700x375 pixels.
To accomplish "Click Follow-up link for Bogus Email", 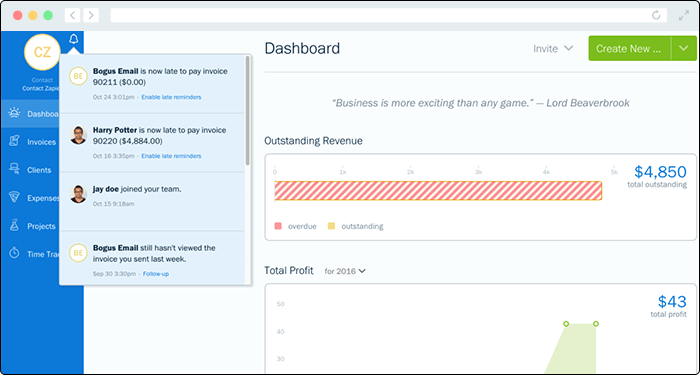I will click(156, 274).
